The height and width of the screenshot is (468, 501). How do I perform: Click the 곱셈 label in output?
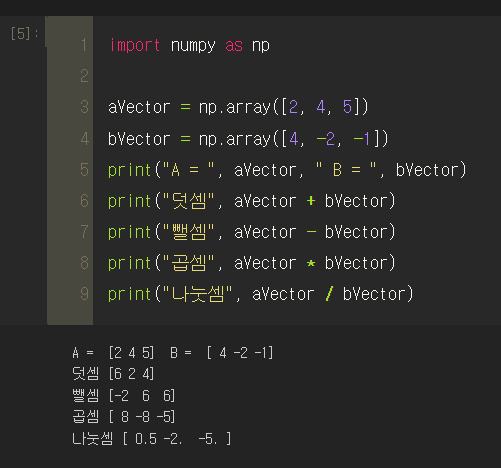86,417
